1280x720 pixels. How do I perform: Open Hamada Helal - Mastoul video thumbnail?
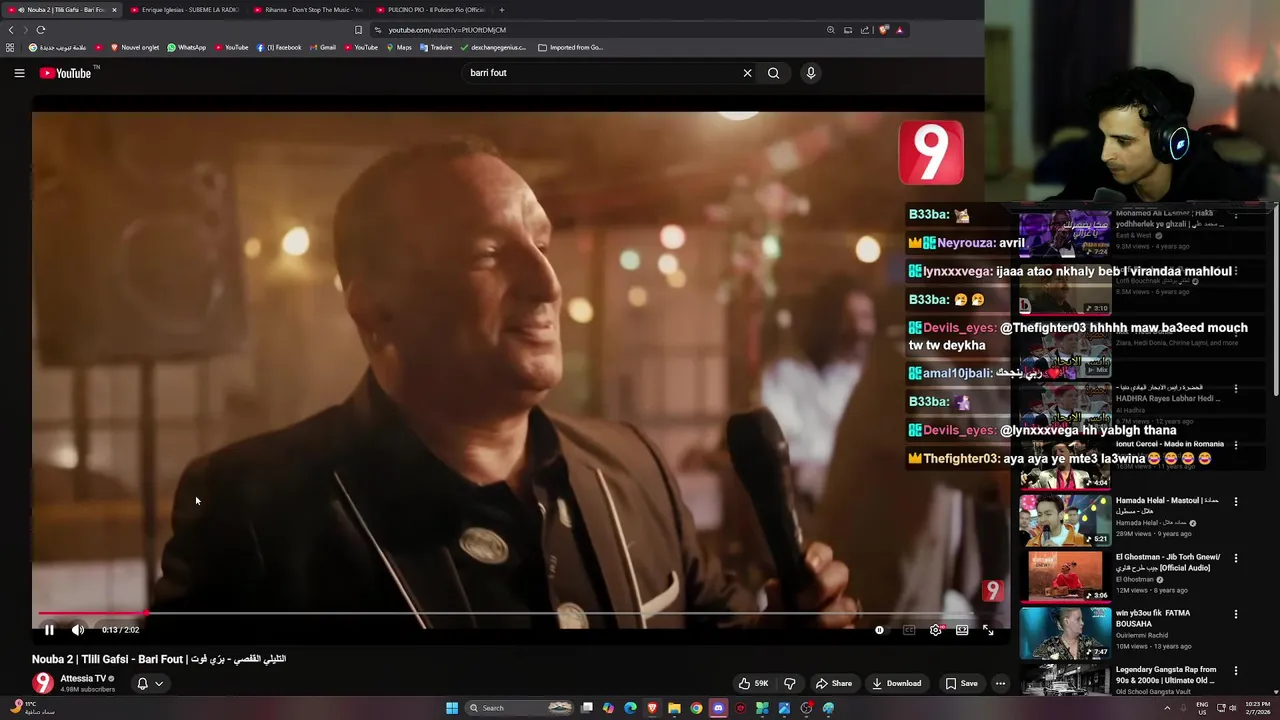pyautogui.click(x=1065, y=519)
